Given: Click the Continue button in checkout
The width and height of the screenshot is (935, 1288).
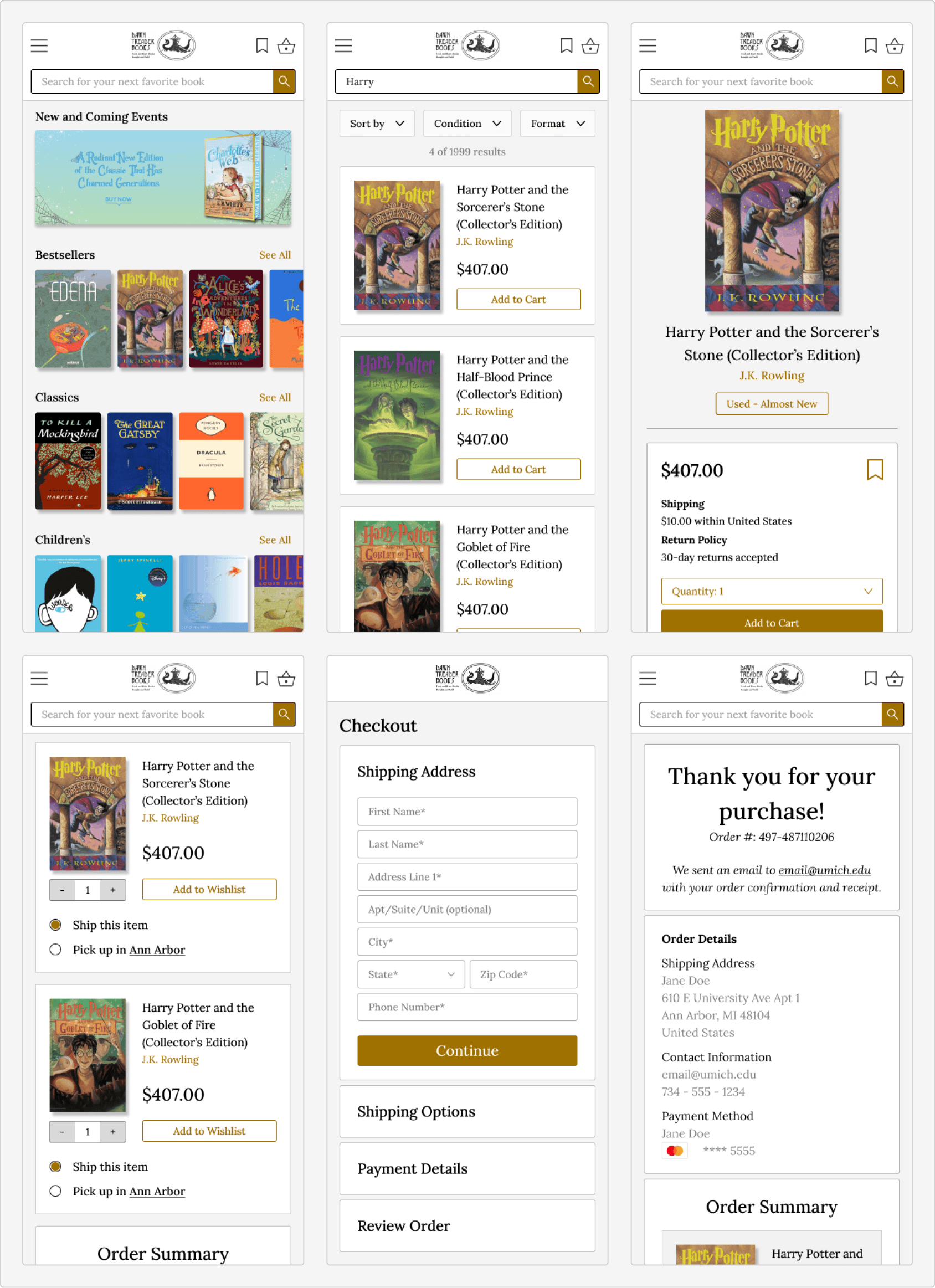Looking at the screenshot, I should tap(467, 1050).
